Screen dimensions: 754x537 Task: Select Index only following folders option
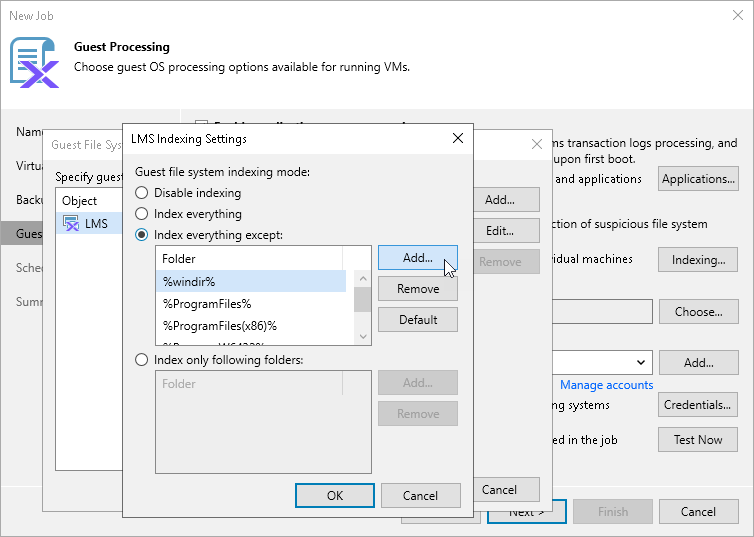(x=142, y=360)
